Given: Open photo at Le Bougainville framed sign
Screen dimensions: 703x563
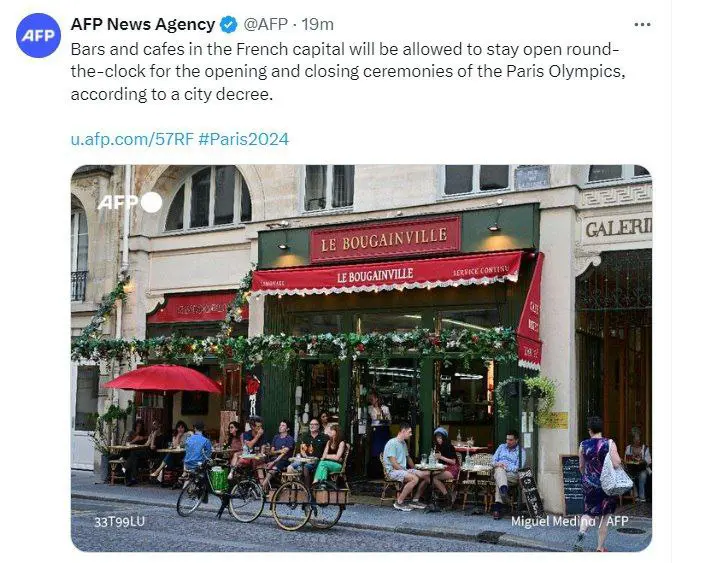Looking at the screenshot, I should tap(385, 240).
